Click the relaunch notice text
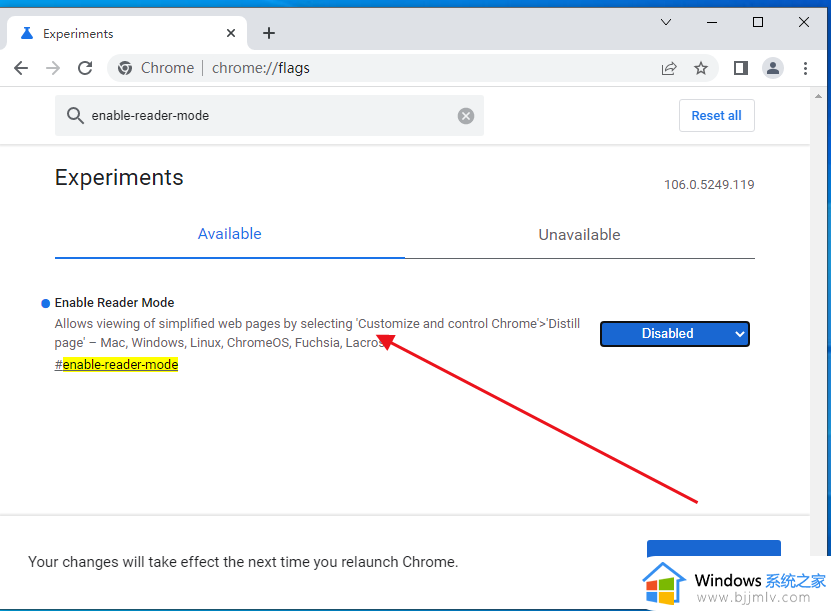The width and height of the screenshot is (831, 611). (243, 562)
